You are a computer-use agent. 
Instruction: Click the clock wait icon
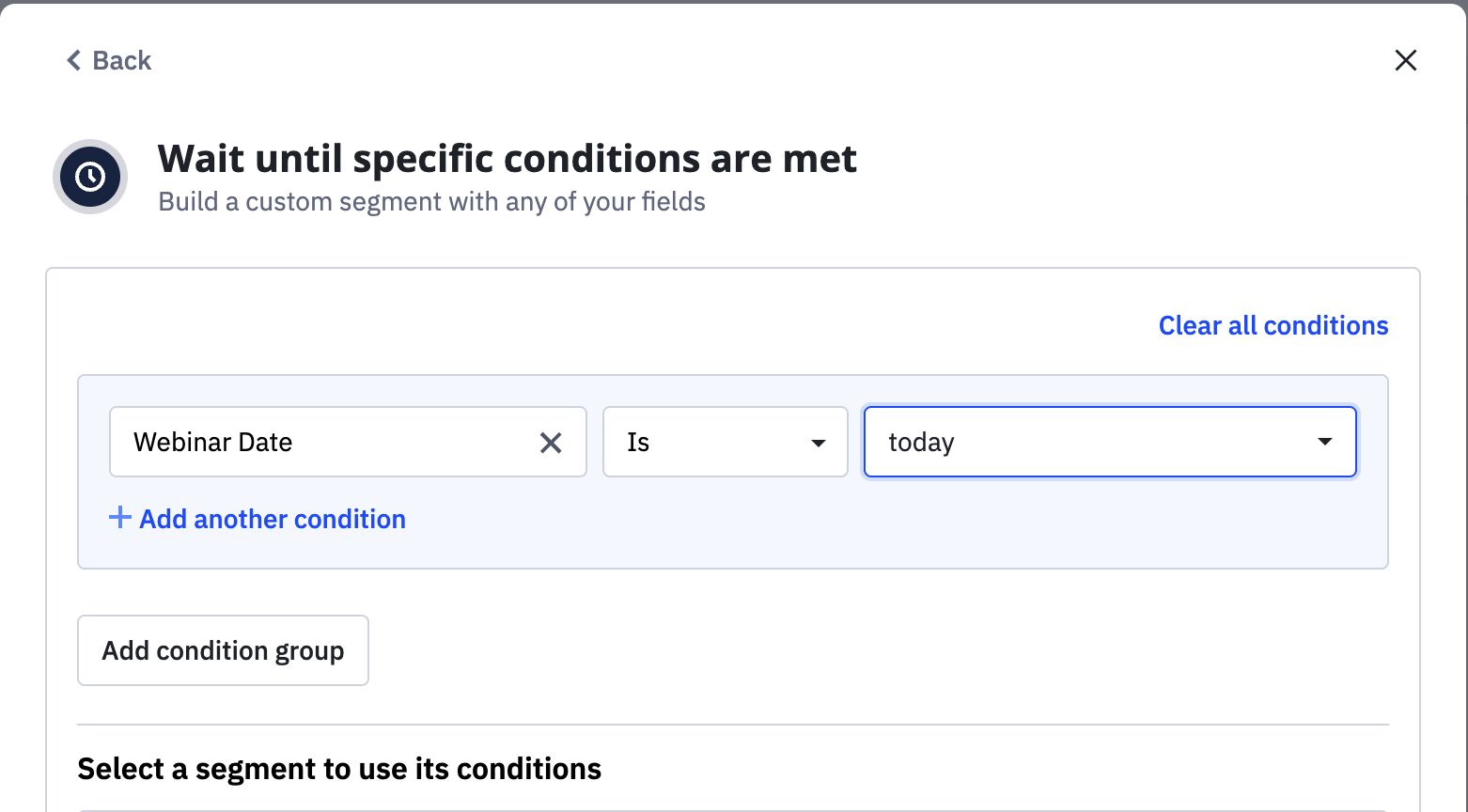(90, 177)
